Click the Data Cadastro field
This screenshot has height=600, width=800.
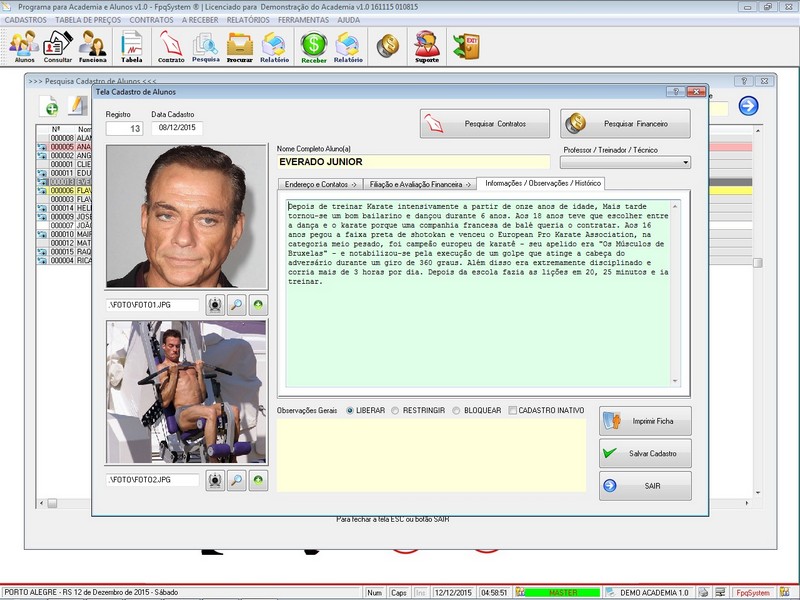pyautogui.click(x=177, y=128)
